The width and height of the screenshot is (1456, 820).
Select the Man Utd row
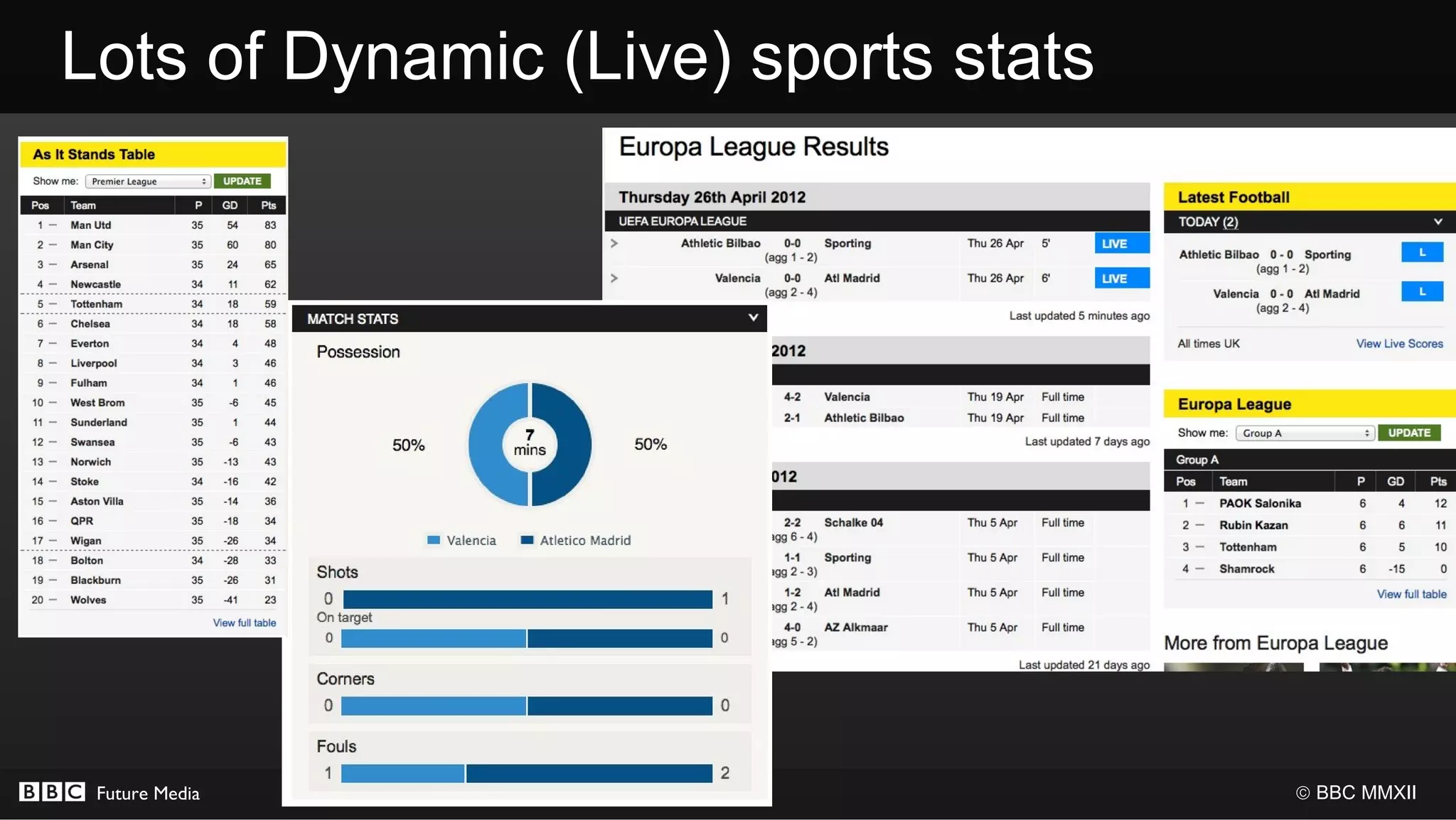tap(153, 225)
